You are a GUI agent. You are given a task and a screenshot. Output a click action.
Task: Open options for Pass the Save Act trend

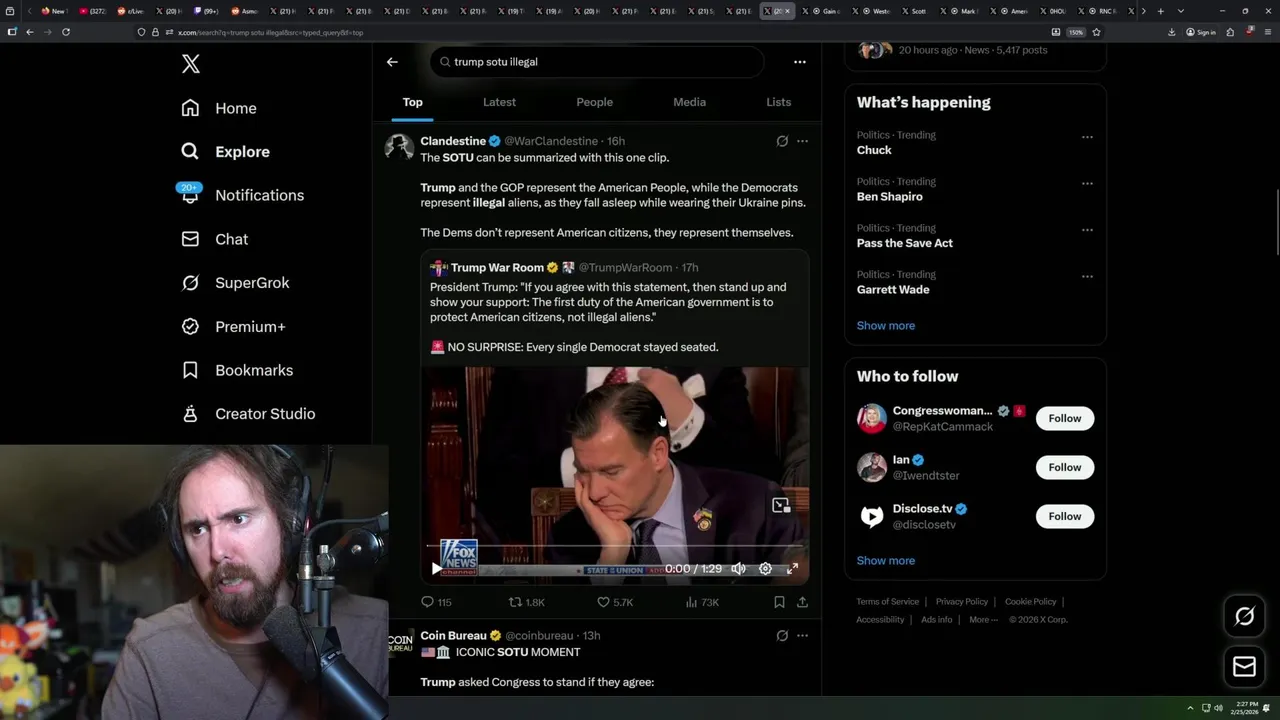click(1087, 230)
